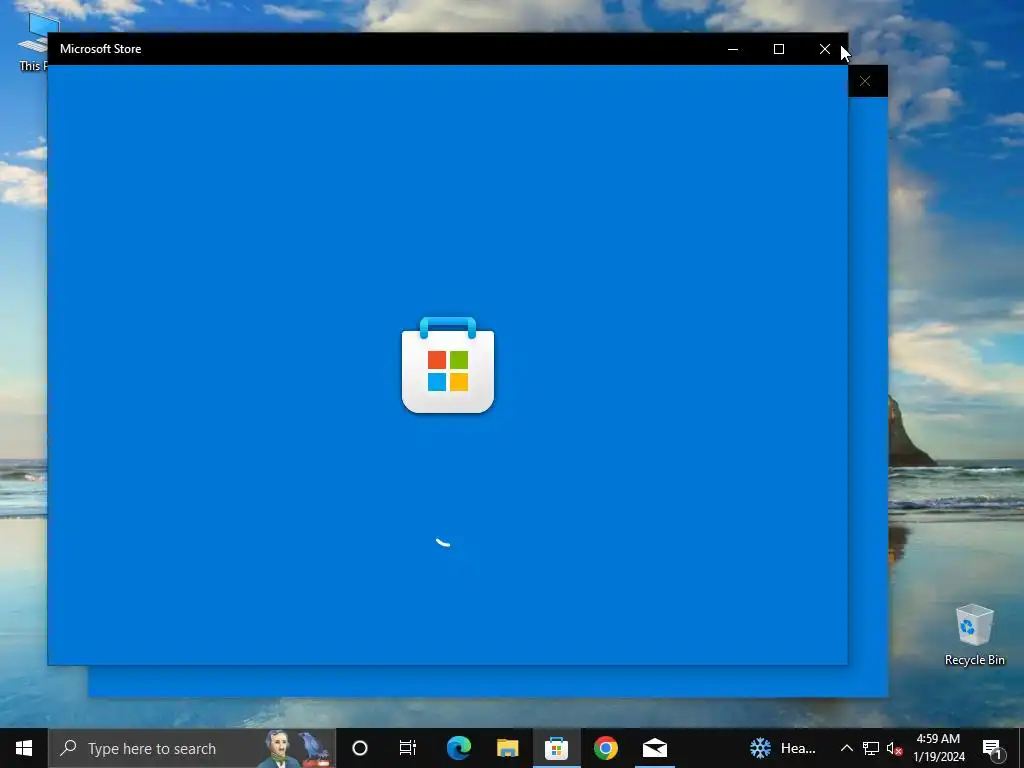The height and width of the screenshot is (768, 1024).
Task: Click the Store shopping bag logo
Action: (x=448, y=365)
